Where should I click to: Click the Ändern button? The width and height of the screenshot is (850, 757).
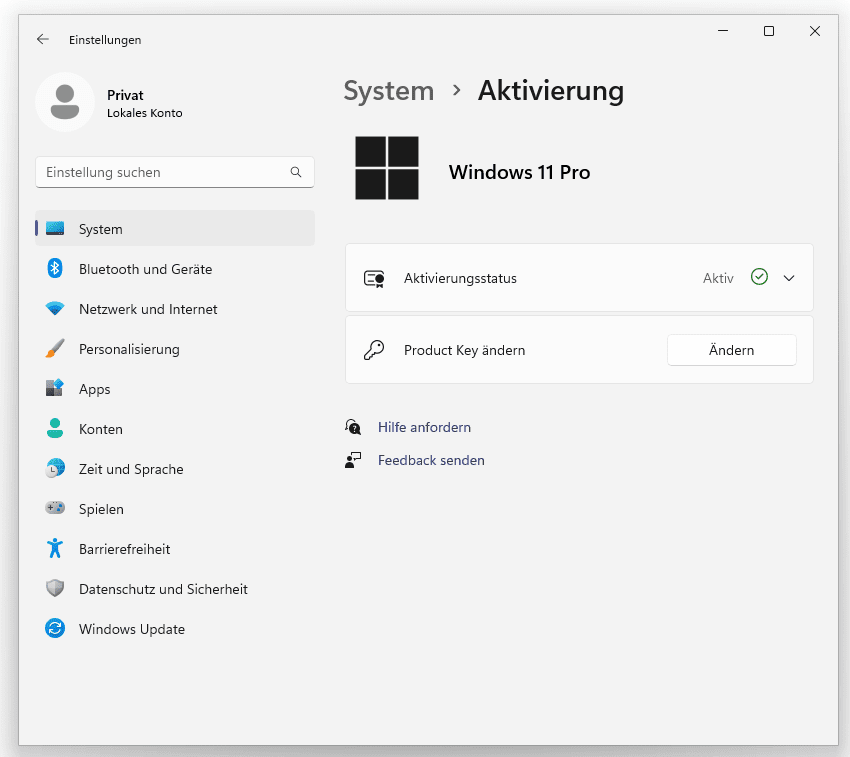pyautogui.click(x=732, y=350)
